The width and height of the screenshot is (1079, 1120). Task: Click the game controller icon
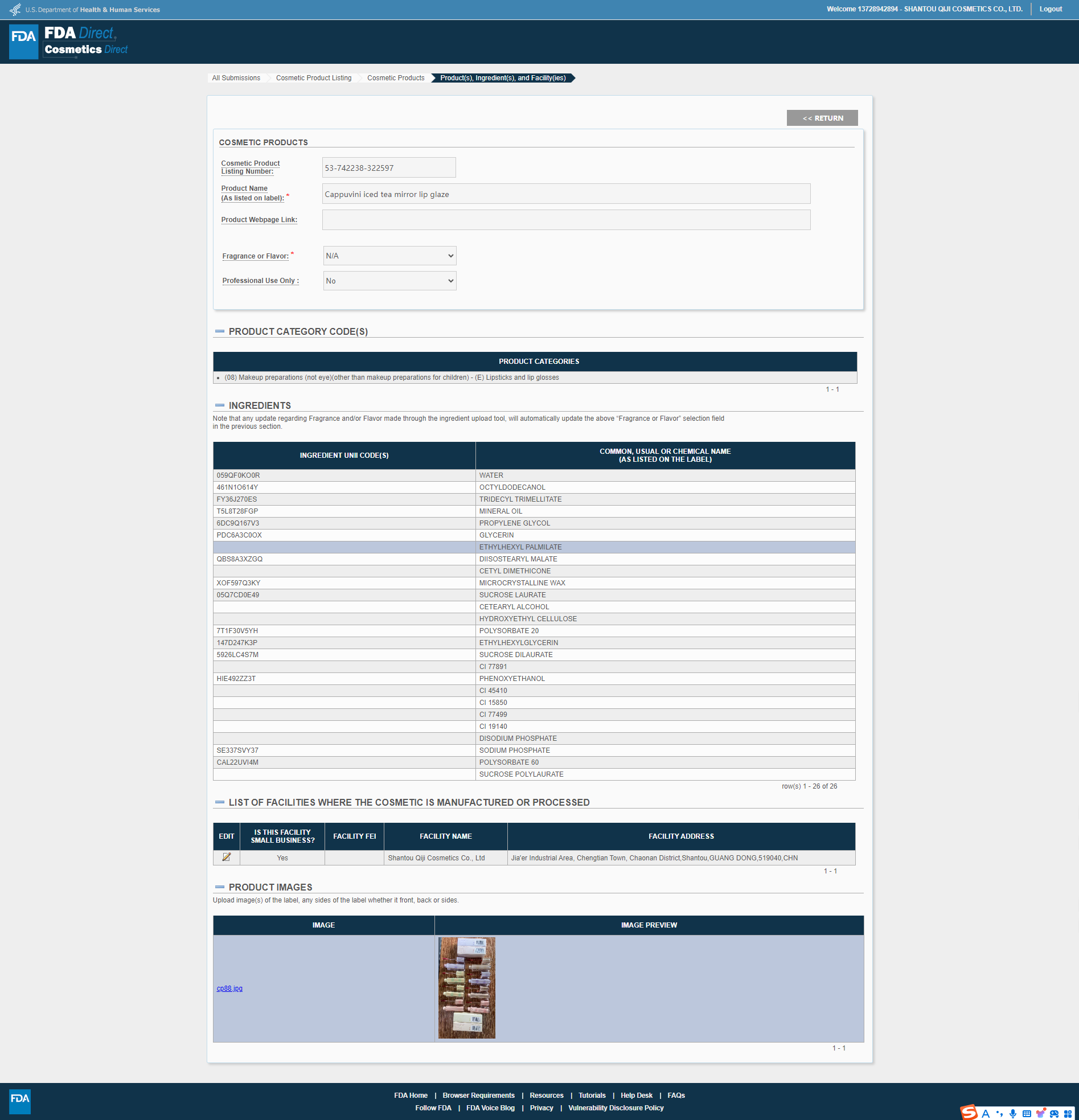tap(1054, 1113)
